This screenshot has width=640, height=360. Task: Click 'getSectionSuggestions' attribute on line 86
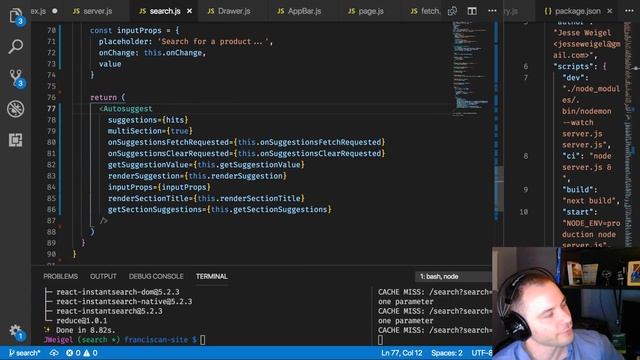(x=155, y=209)
